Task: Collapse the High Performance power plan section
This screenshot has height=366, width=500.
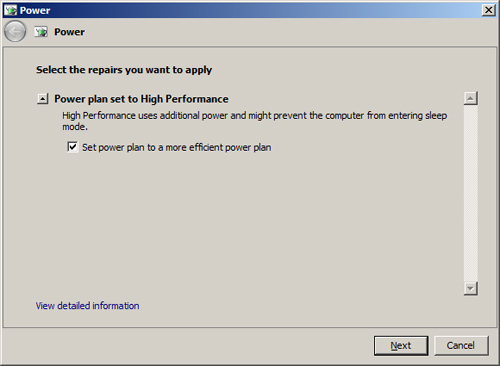Action: coord(42,99)
